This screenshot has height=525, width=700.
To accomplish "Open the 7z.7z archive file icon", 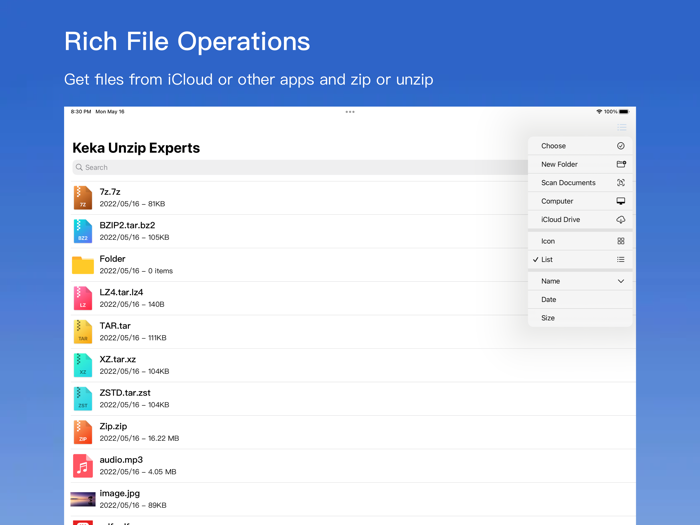I will click(x=83, y=198).
